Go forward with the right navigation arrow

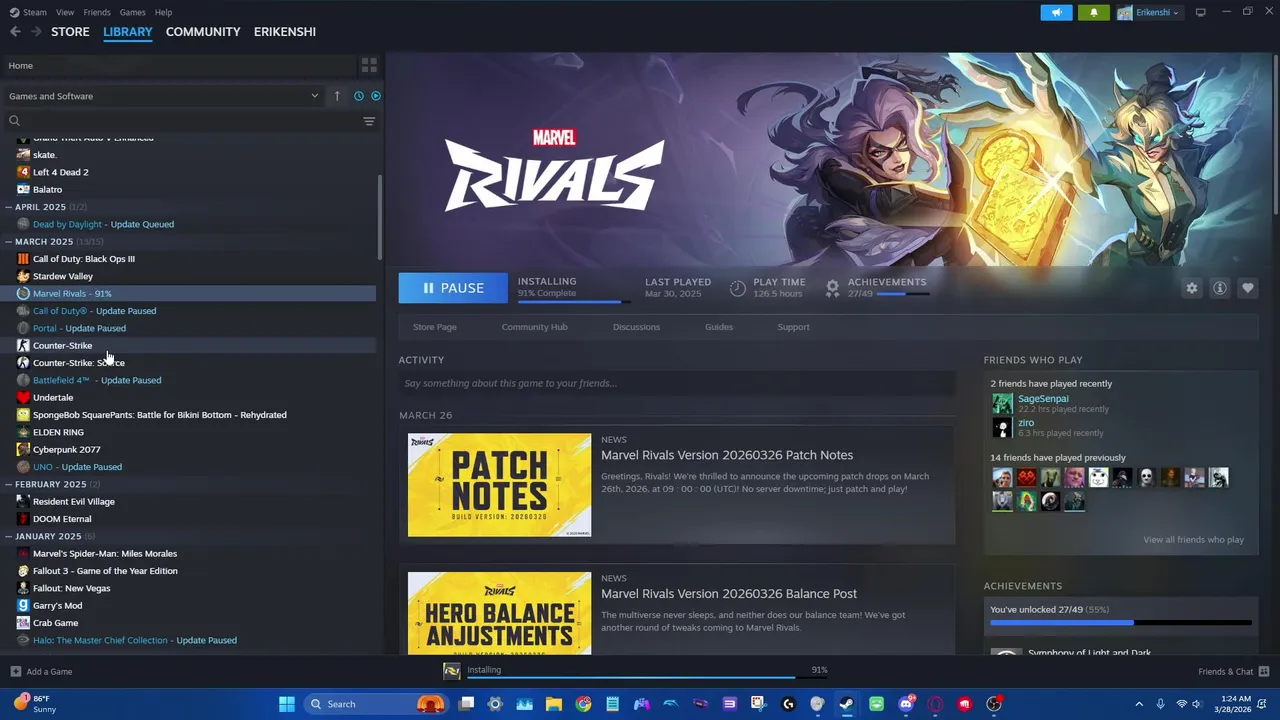tap(36, 32)
